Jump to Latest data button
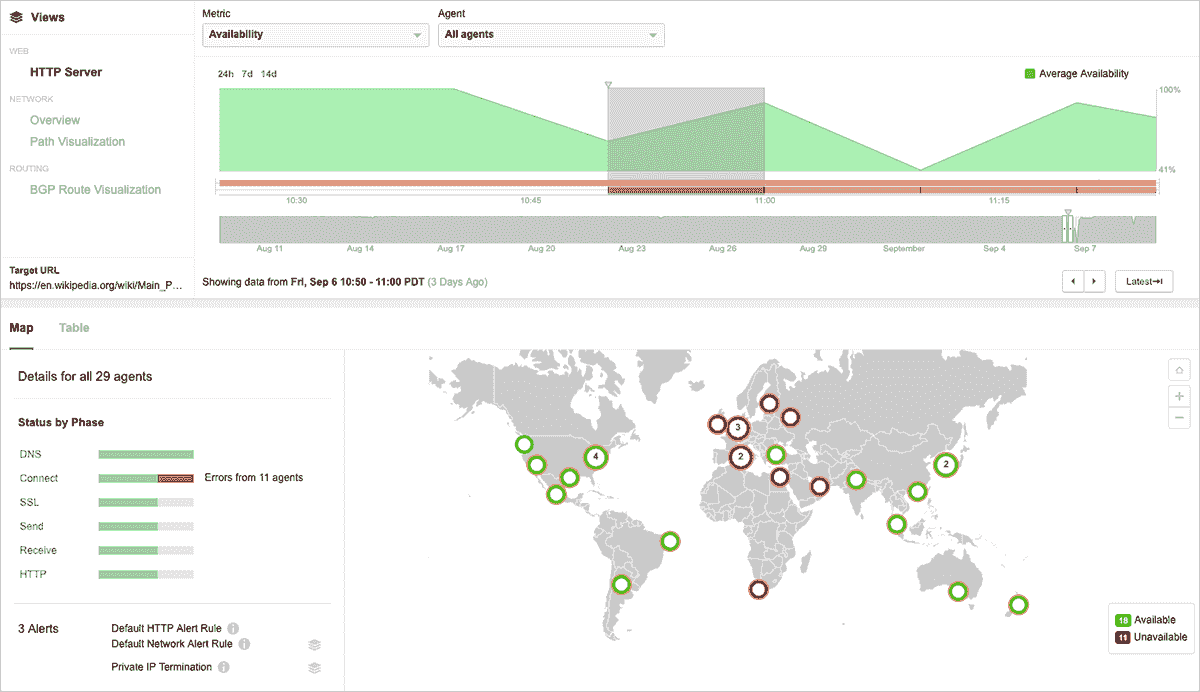Screen dimensions: 1200x692 1142,282
